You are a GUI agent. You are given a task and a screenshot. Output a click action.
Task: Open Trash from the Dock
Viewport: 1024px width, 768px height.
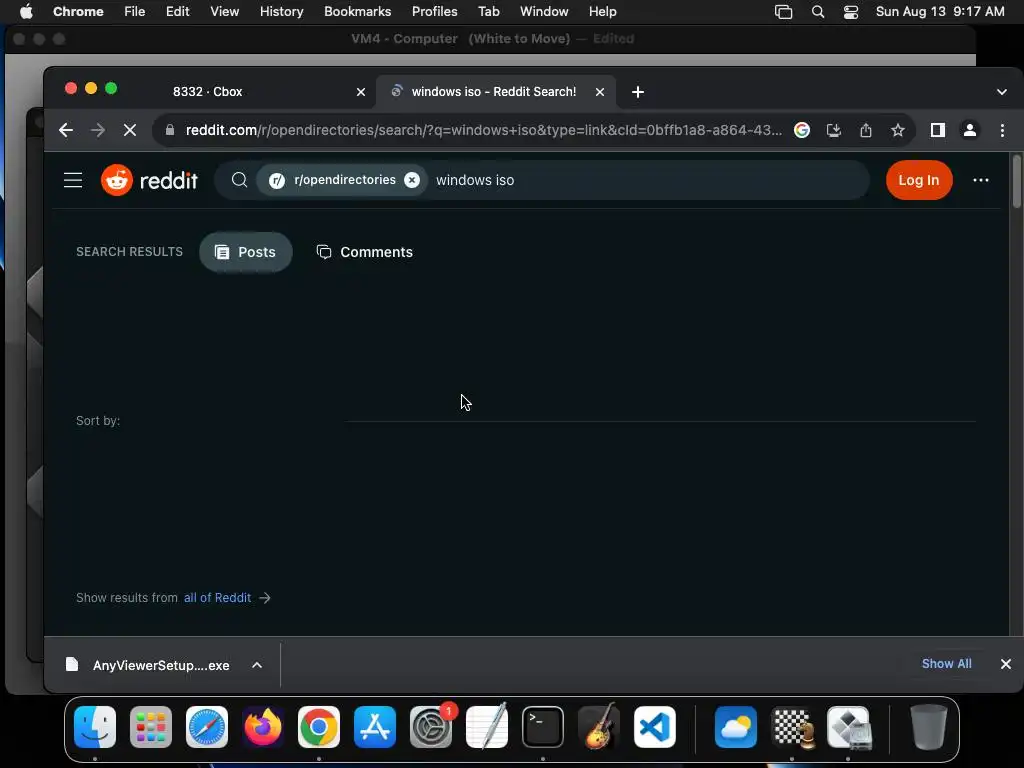click(929, 727)
